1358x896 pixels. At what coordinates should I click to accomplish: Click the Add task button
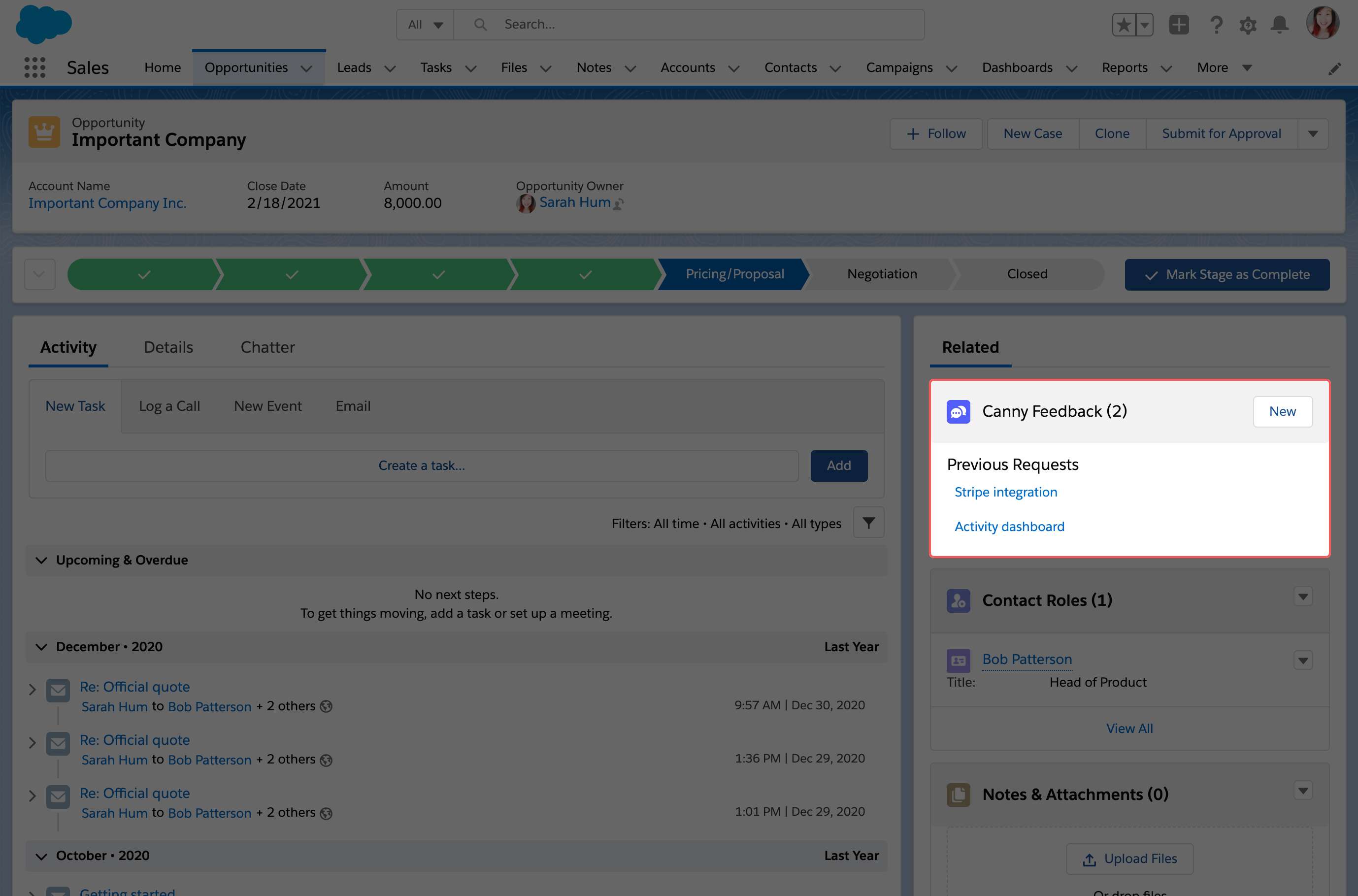click(x=839, y=465)
